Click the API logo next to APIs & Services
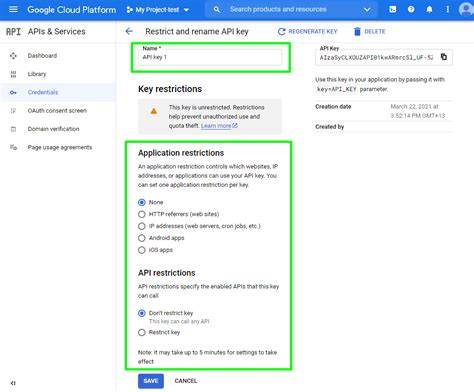 pos(13,32)
